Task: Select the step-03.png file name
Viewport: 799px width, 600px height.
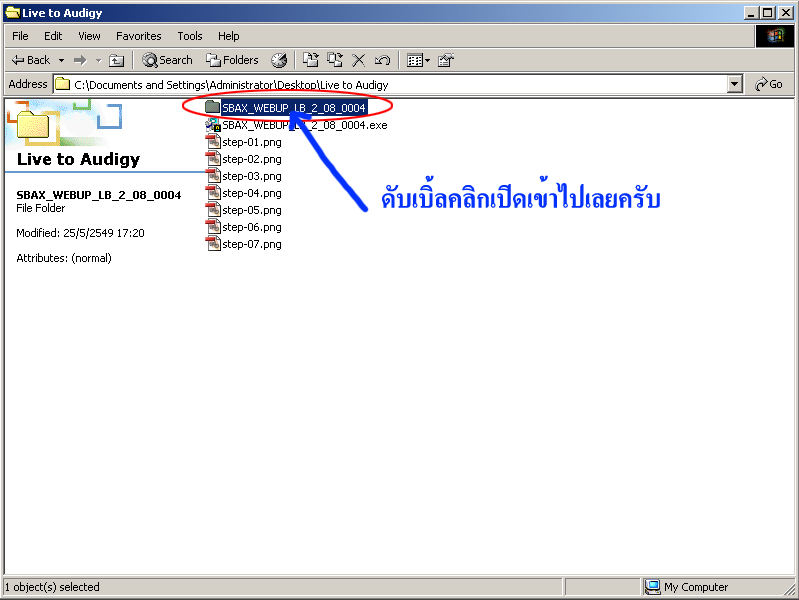Action: click(252, 176)
